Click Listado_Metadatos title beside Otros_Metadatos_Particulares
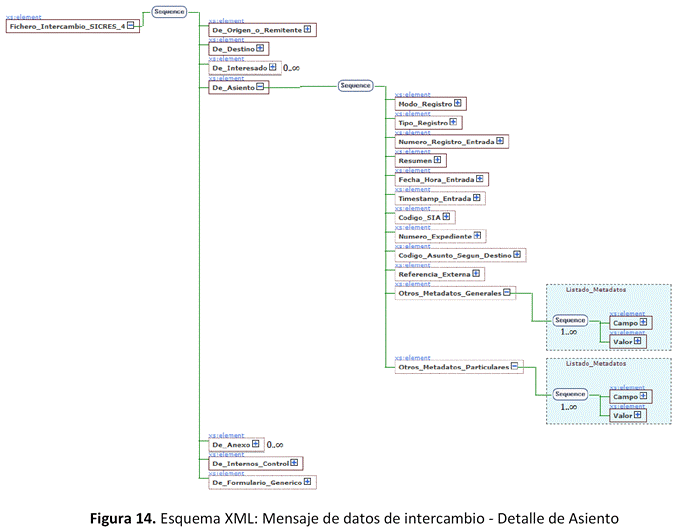 (x=596, y=363)
